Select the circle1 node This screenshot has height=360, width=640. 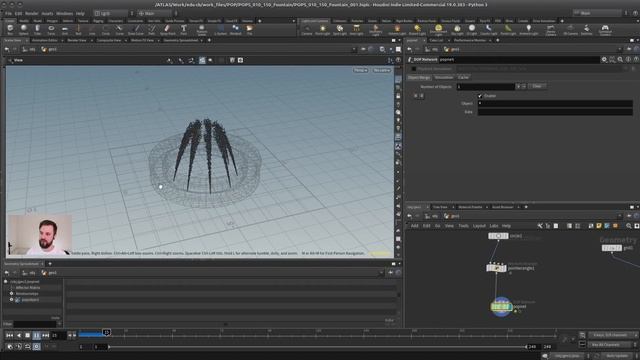pyautogui.click(x=498, y=236)
